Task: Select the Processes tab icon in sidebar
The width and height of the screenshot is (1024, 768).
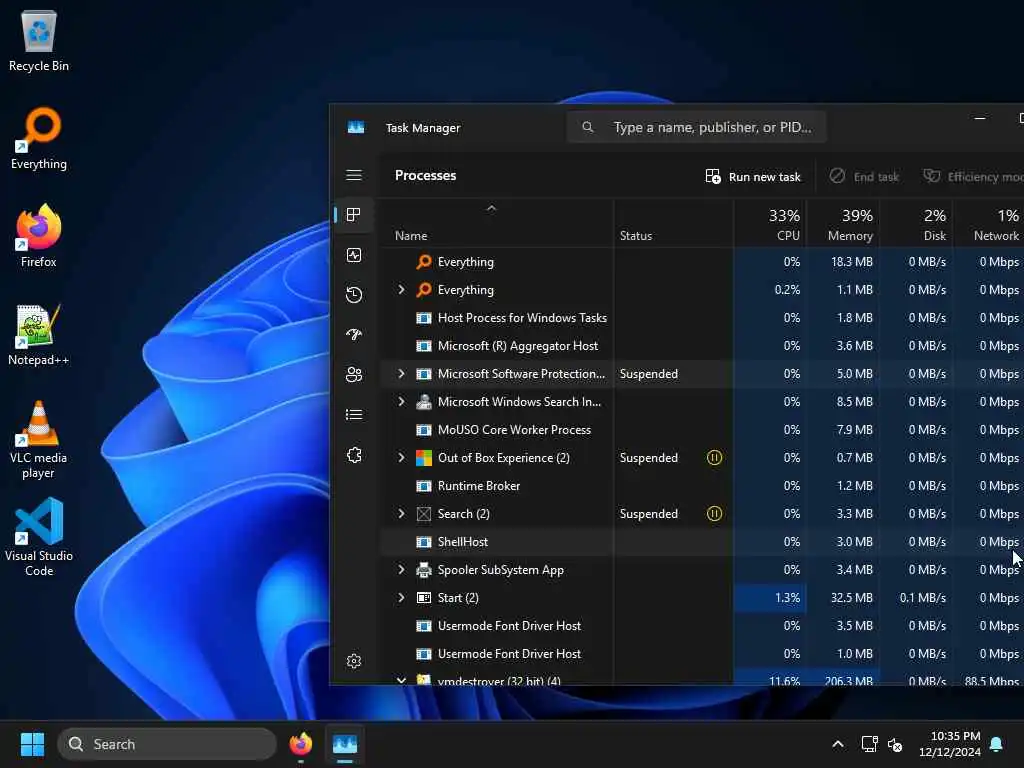Action: [354, 215]
